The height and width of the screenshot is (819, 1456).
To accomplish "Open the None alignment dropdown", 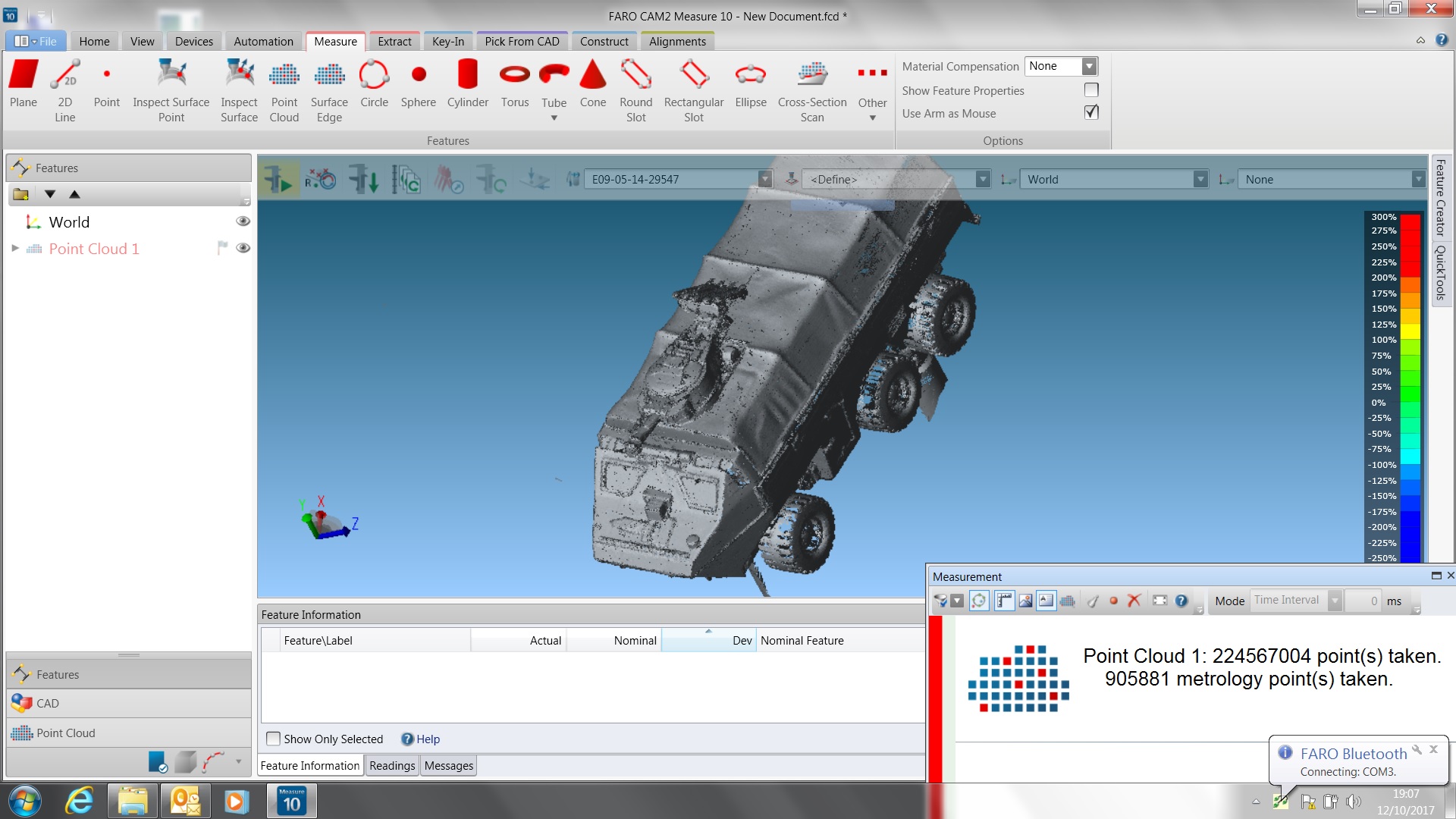I will coord(1417,180).
